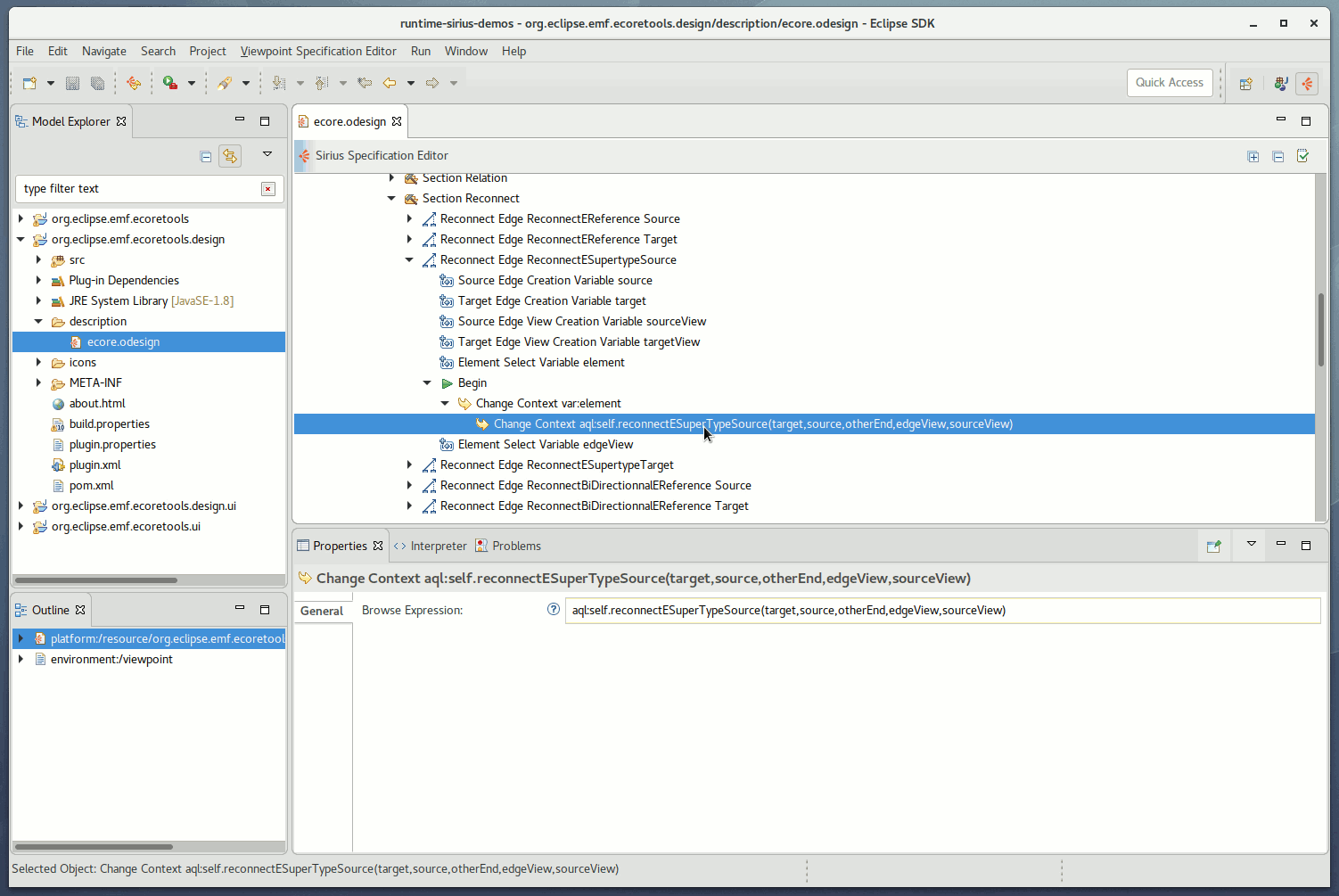The height and width of the screenshot is (896, 1339).
Task: Collapse the description folder
Action: (38, 321)
